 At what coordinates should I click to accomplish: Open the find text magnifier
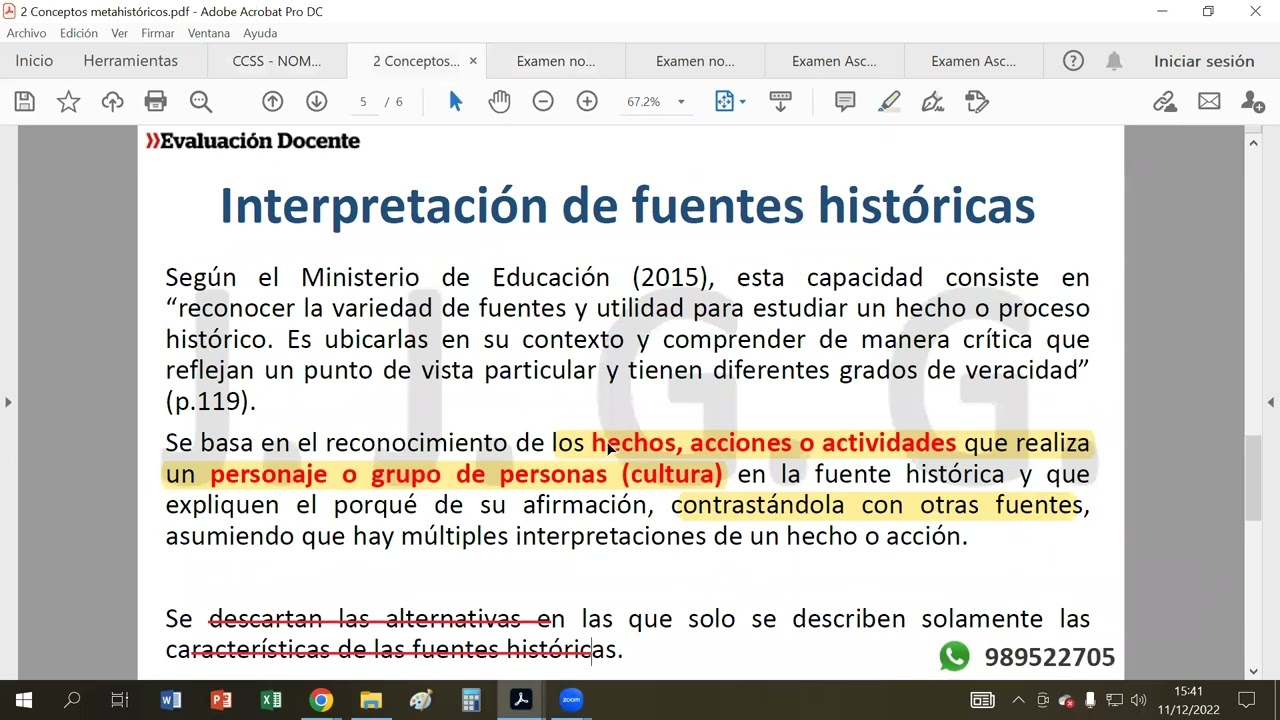(200, 101)
